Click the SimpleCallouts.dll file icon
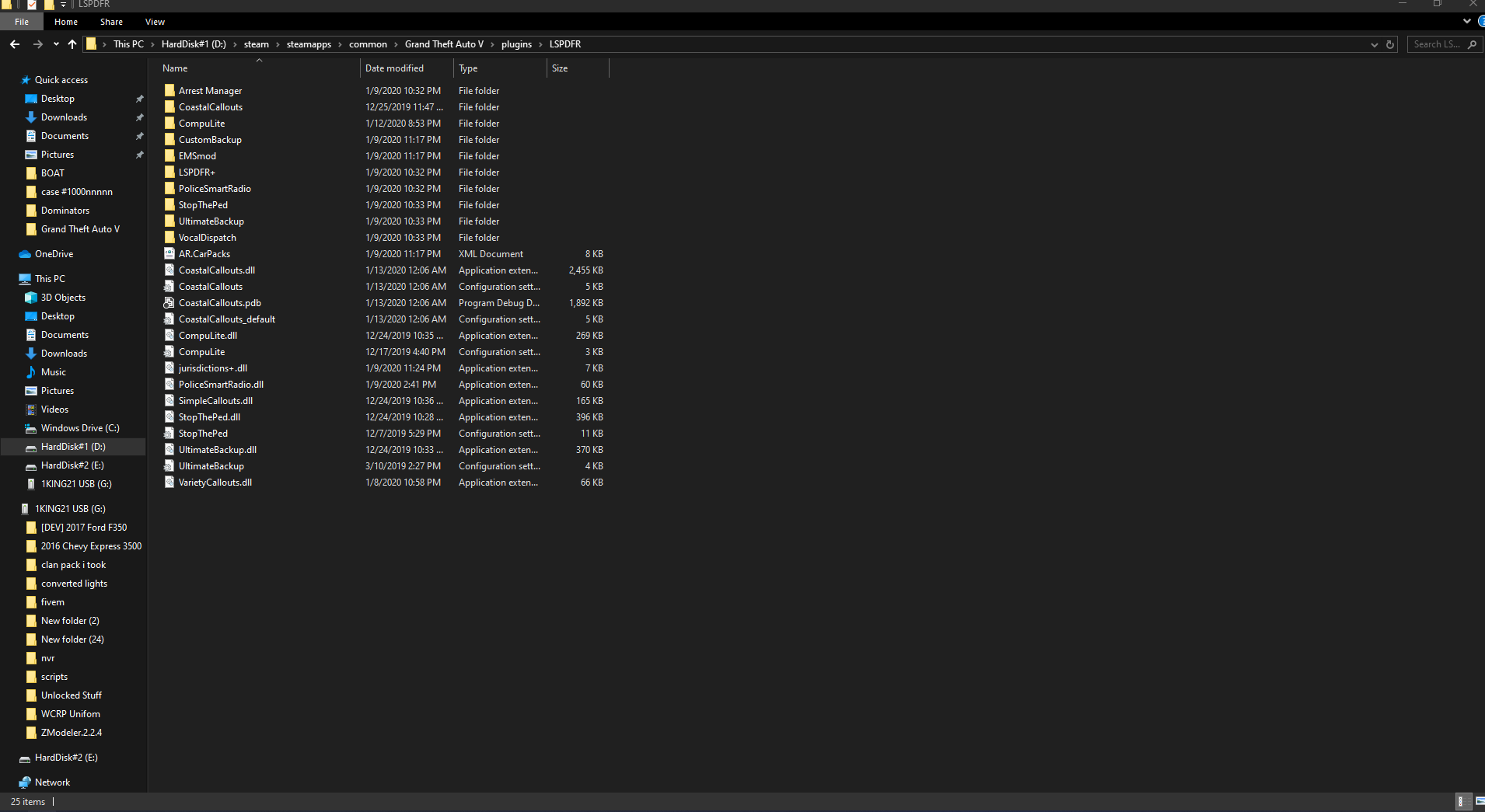The height and width of the screenshot is (812, 1485). [x=169, y=401]
